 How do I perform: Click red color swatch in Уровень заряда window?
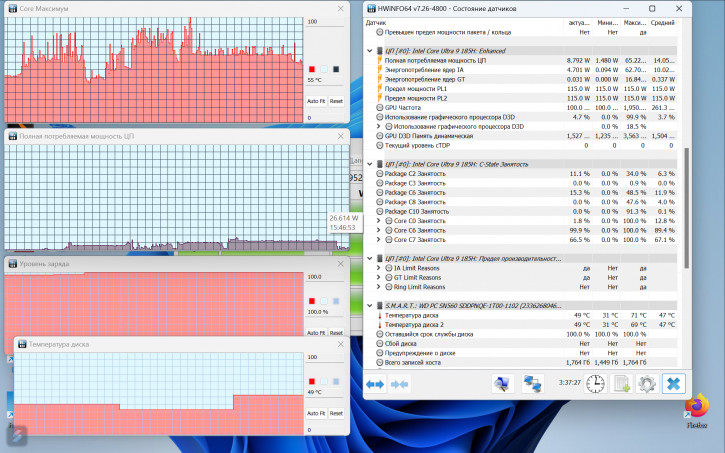click(312, 301)
